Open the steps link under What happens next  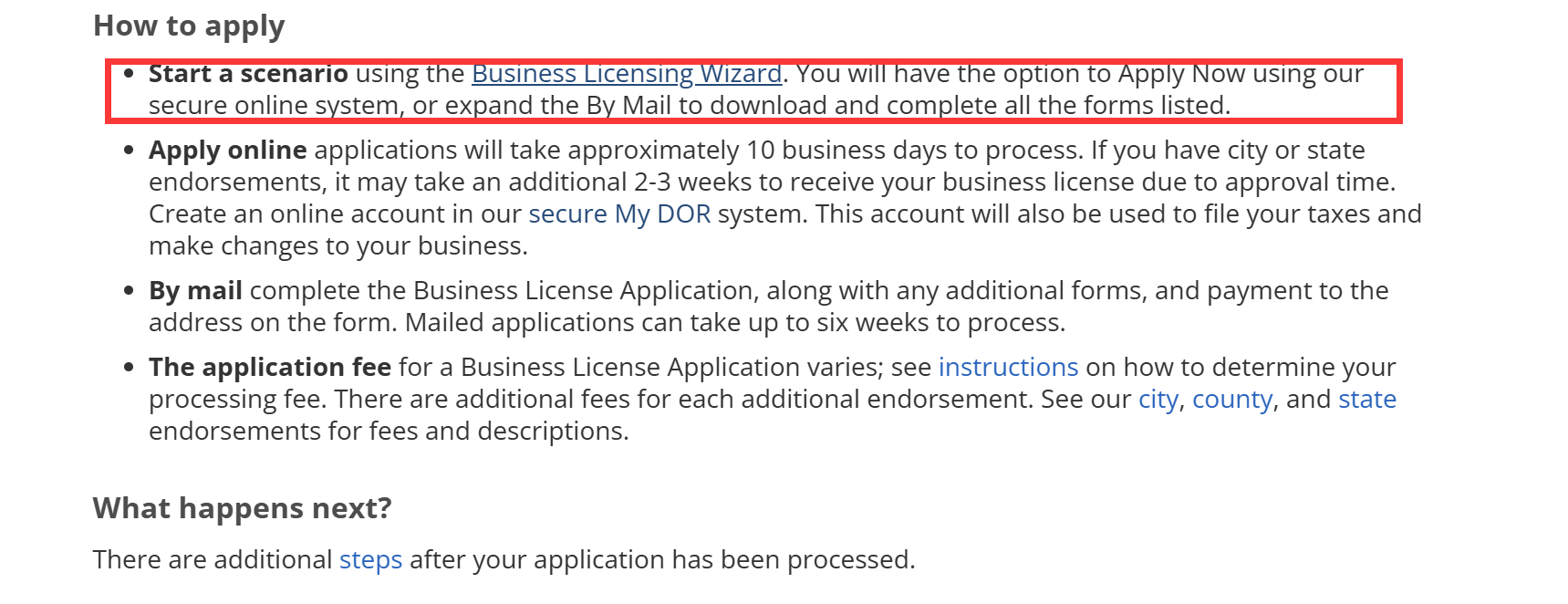click(370, 560)
